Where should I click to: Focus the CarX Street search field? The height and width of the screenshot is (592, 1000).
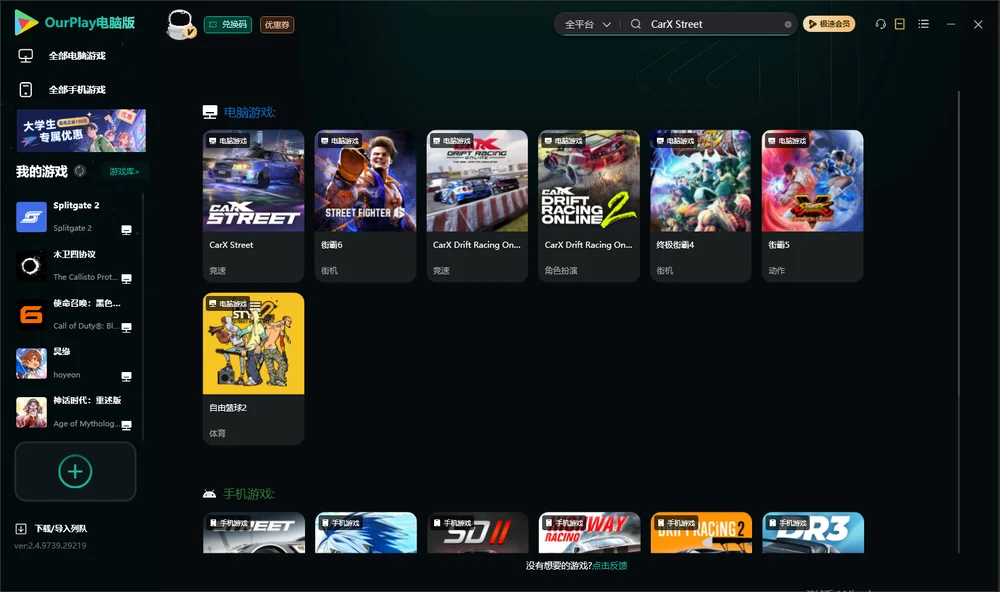tap(714, 24)
